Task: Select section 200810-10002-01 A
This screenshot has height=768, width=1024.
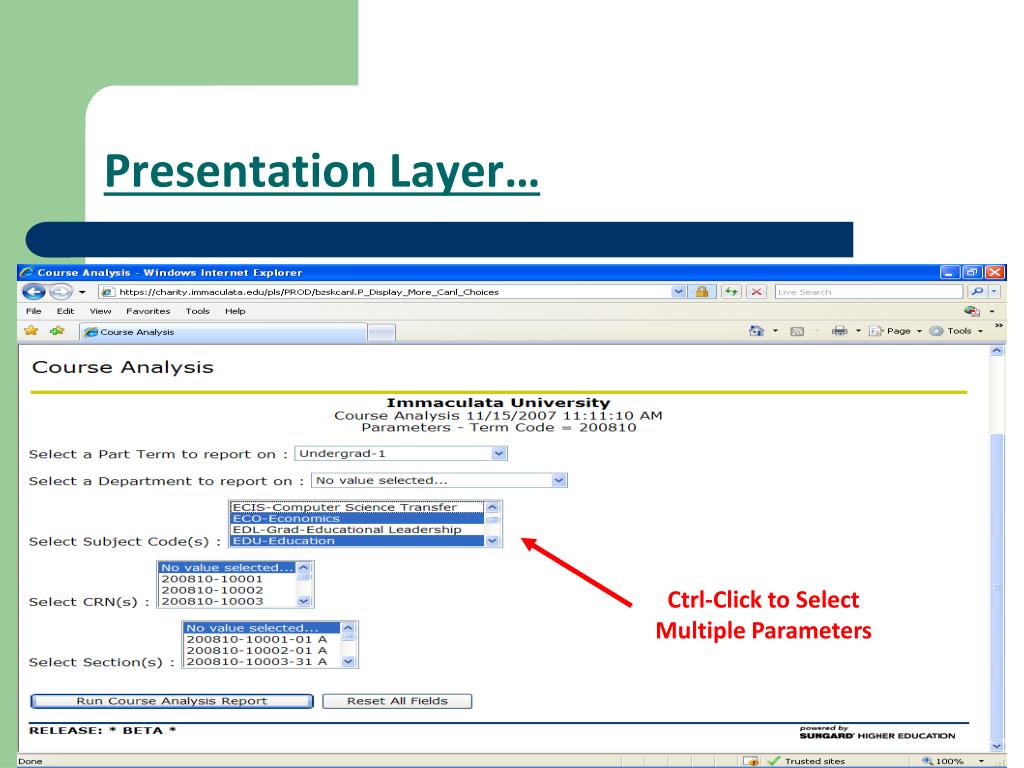Action: 262,650
